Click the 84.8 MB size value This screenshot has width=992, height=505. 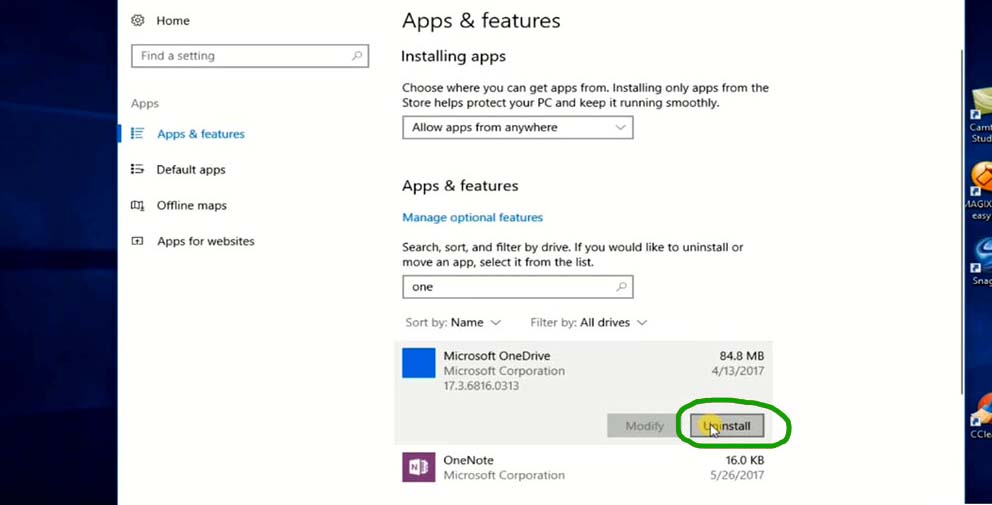[x=741, y=356]
